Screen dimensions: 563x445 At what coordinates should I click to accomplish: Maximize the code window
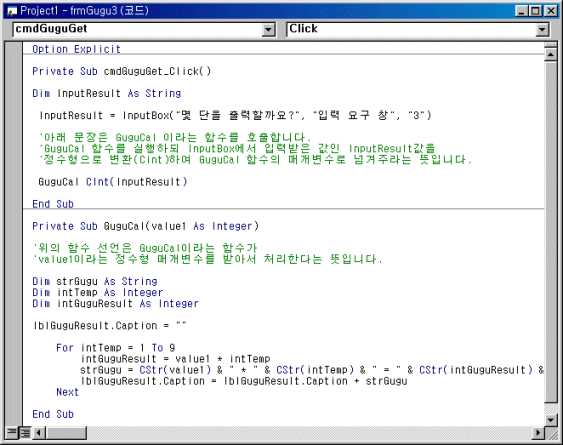(535, 11)
